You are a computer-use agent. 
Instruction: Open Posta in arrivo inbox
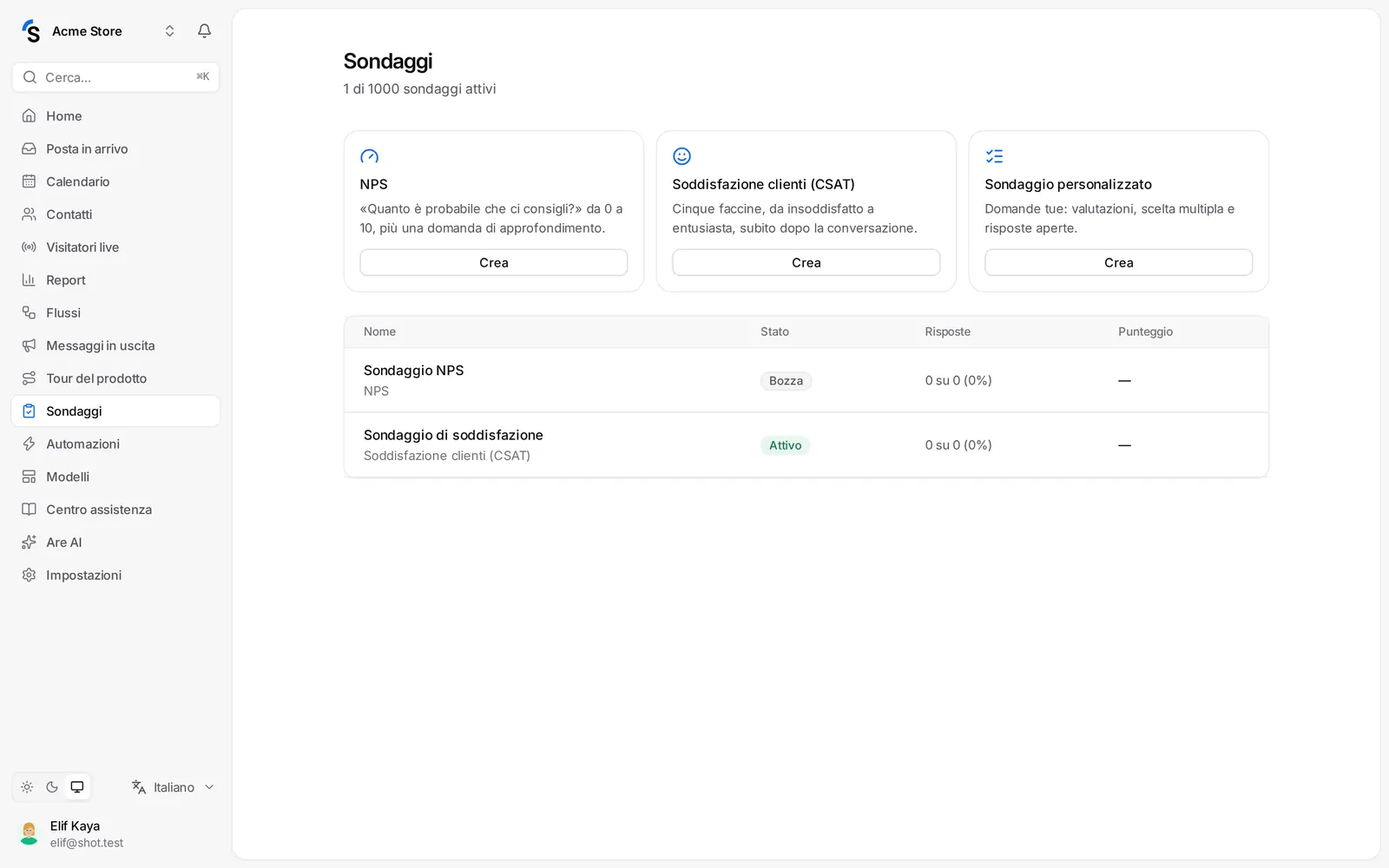click(115, 148)
